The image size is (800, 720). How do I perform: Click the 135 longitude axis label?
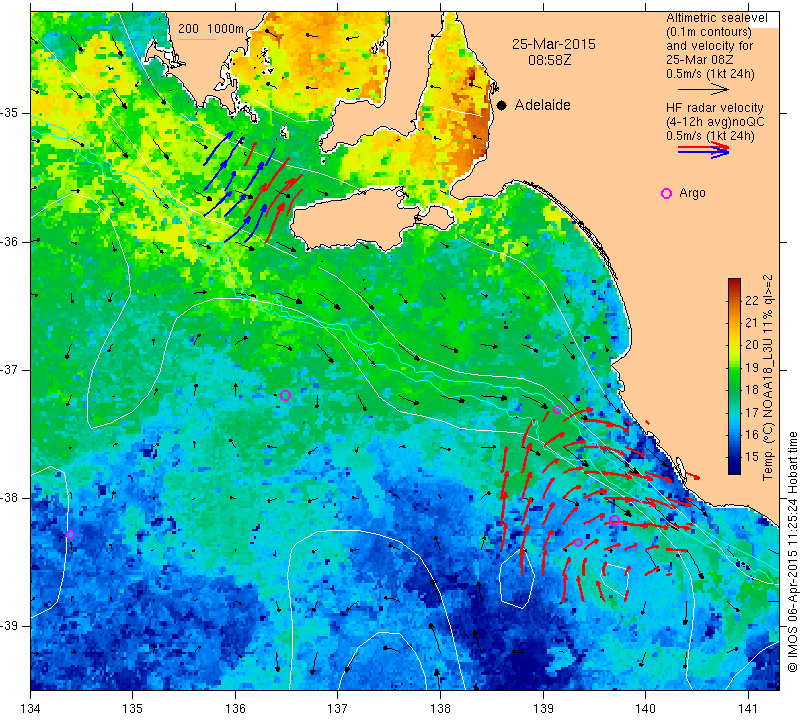133,709
